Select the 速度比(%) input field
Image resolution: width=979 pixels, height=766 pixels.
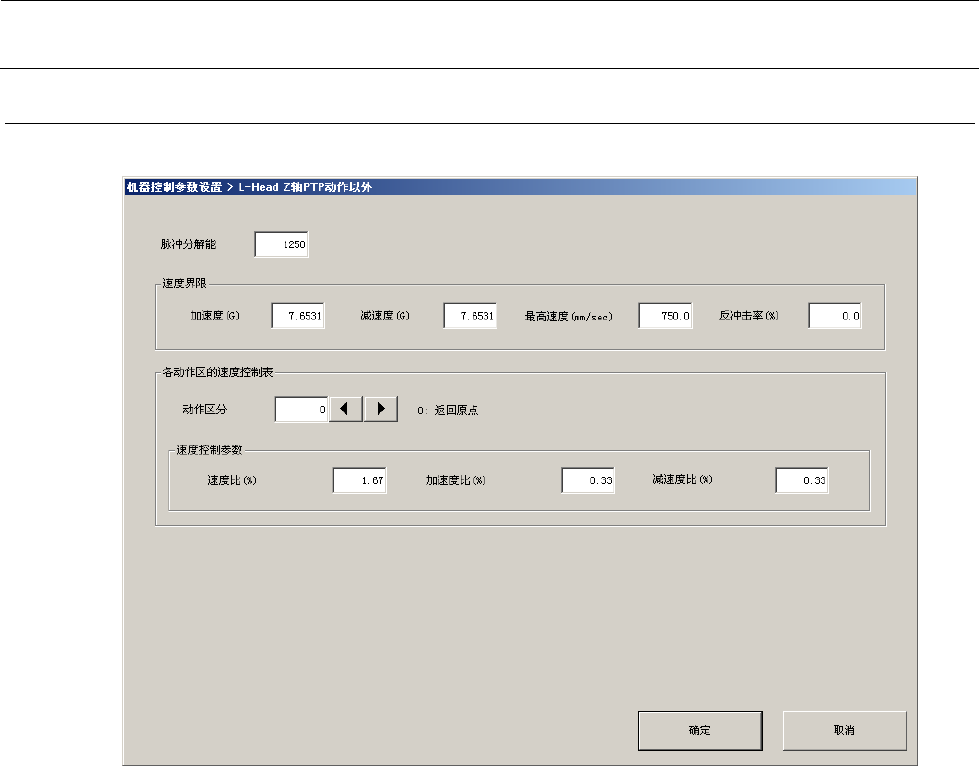pos(360,480)
